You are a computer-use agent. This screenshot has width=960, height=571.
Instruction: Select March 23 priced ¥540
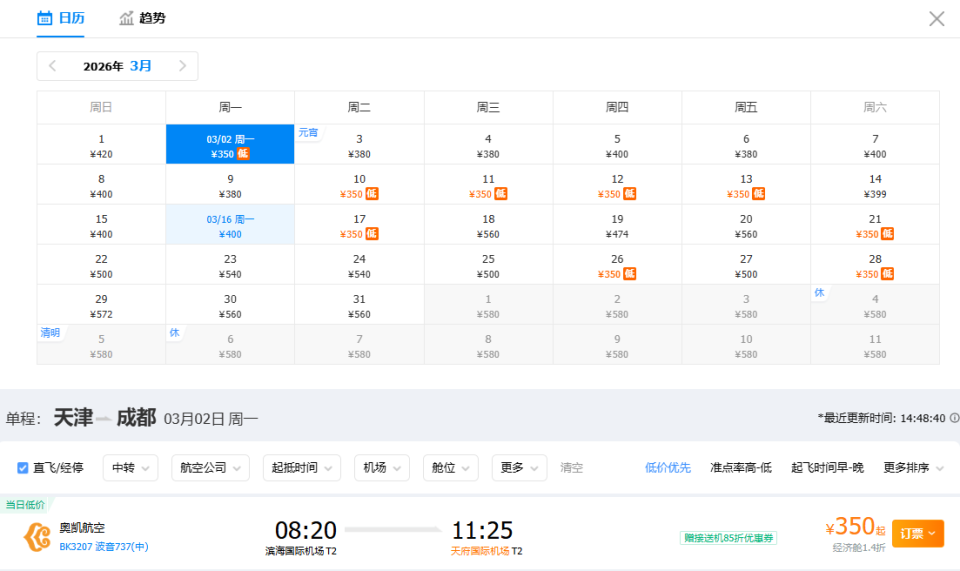230,265
